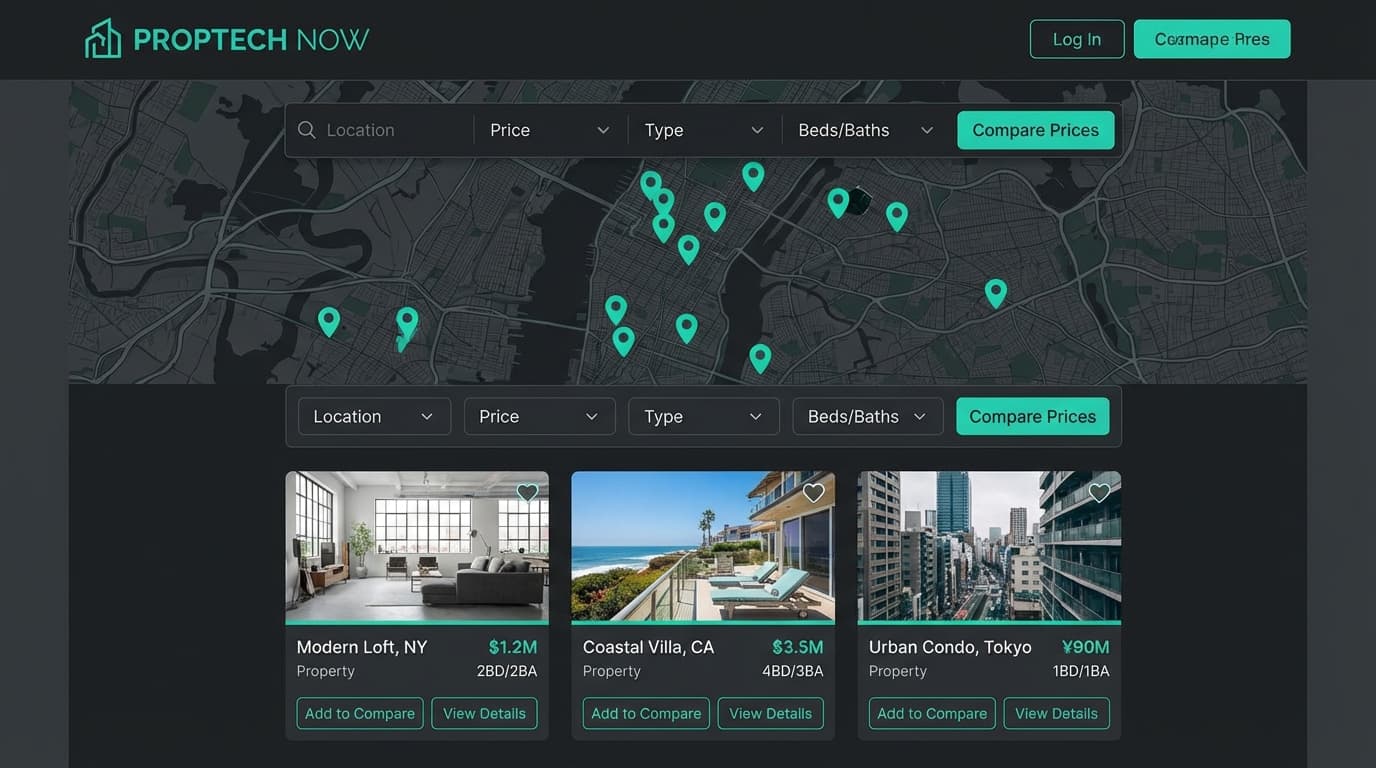Expand the Location filter dropdown

click(x=374, y=416)
